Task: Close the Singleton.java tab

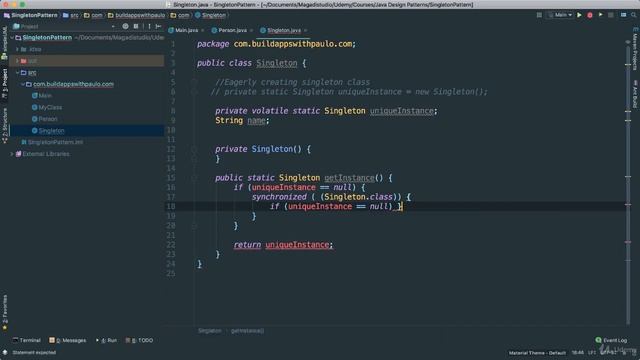Action: click(x=306, y=31)
